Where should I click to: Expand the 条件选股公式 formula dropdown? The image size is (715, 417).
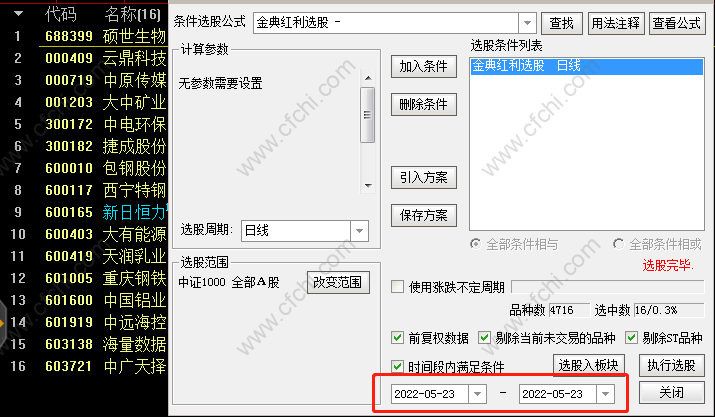pos(527,22)
